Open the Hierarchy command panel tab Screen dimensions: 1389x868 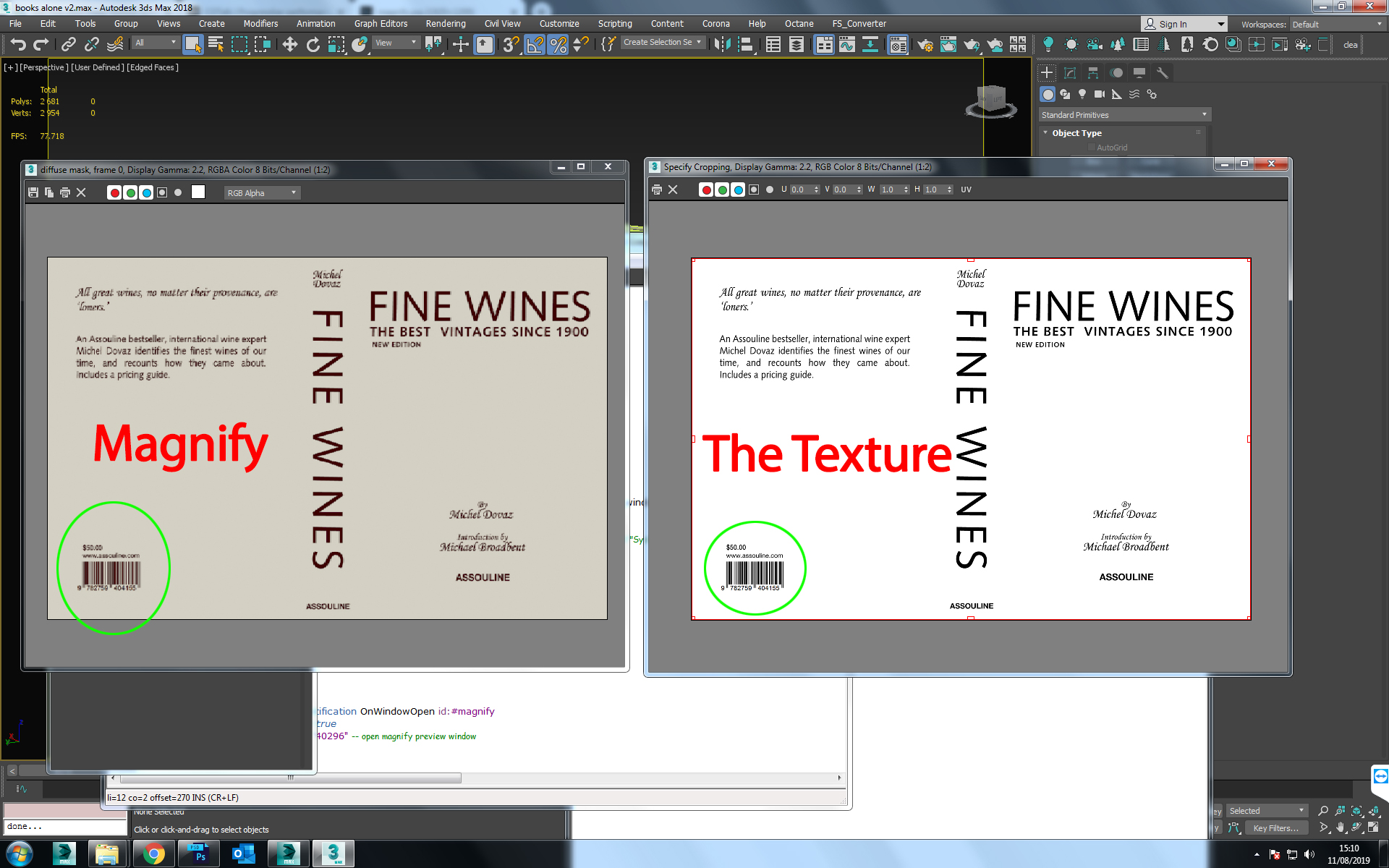click(x=1093, y=72)
